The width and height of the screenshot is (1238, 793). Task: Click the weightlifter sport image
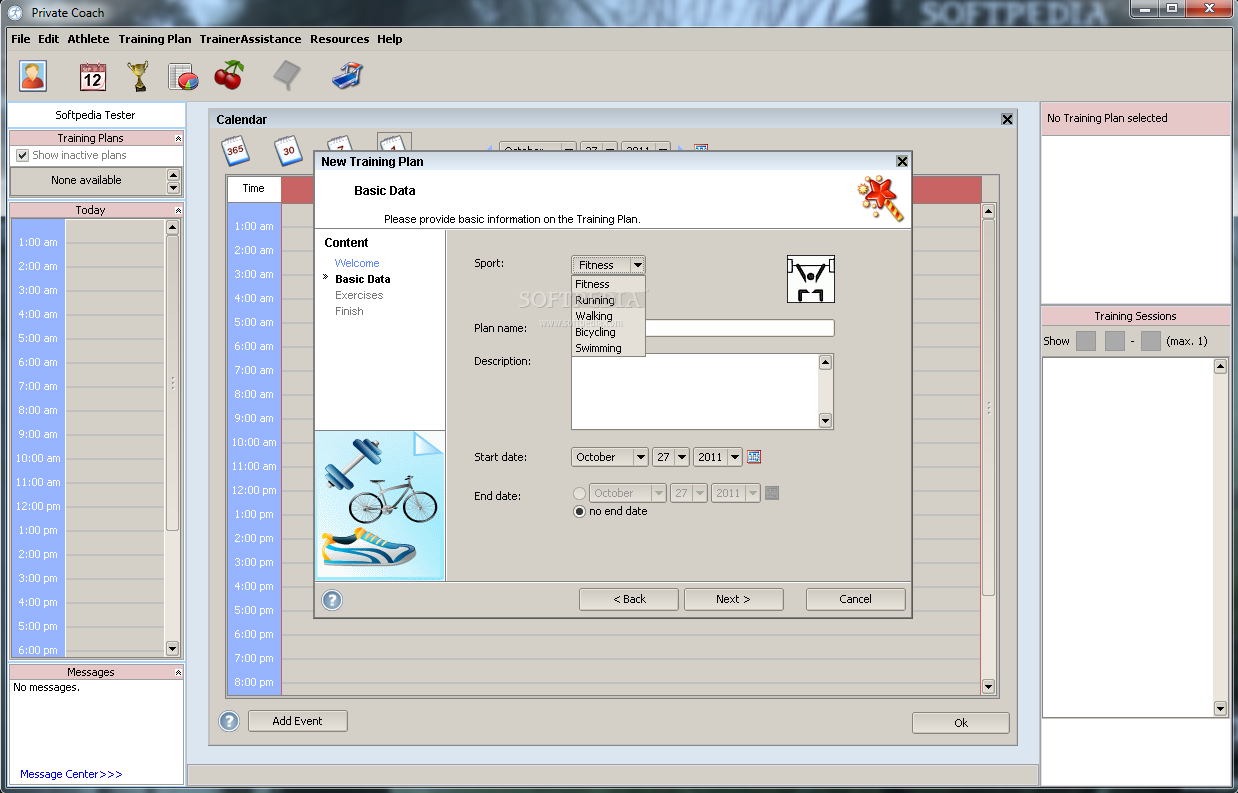tap(811, 279)
